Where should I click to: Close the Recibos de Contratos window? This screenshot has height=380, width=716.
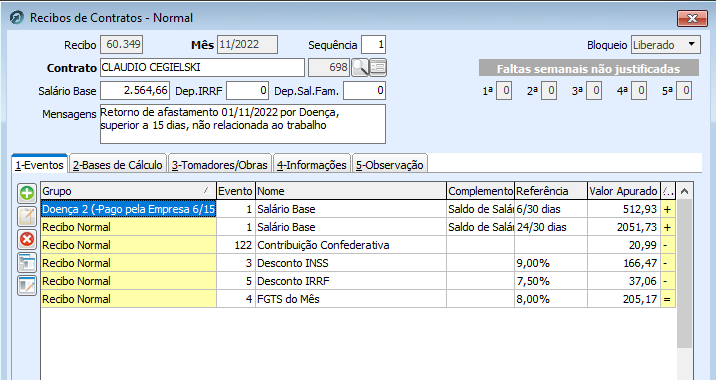point(692,18)
